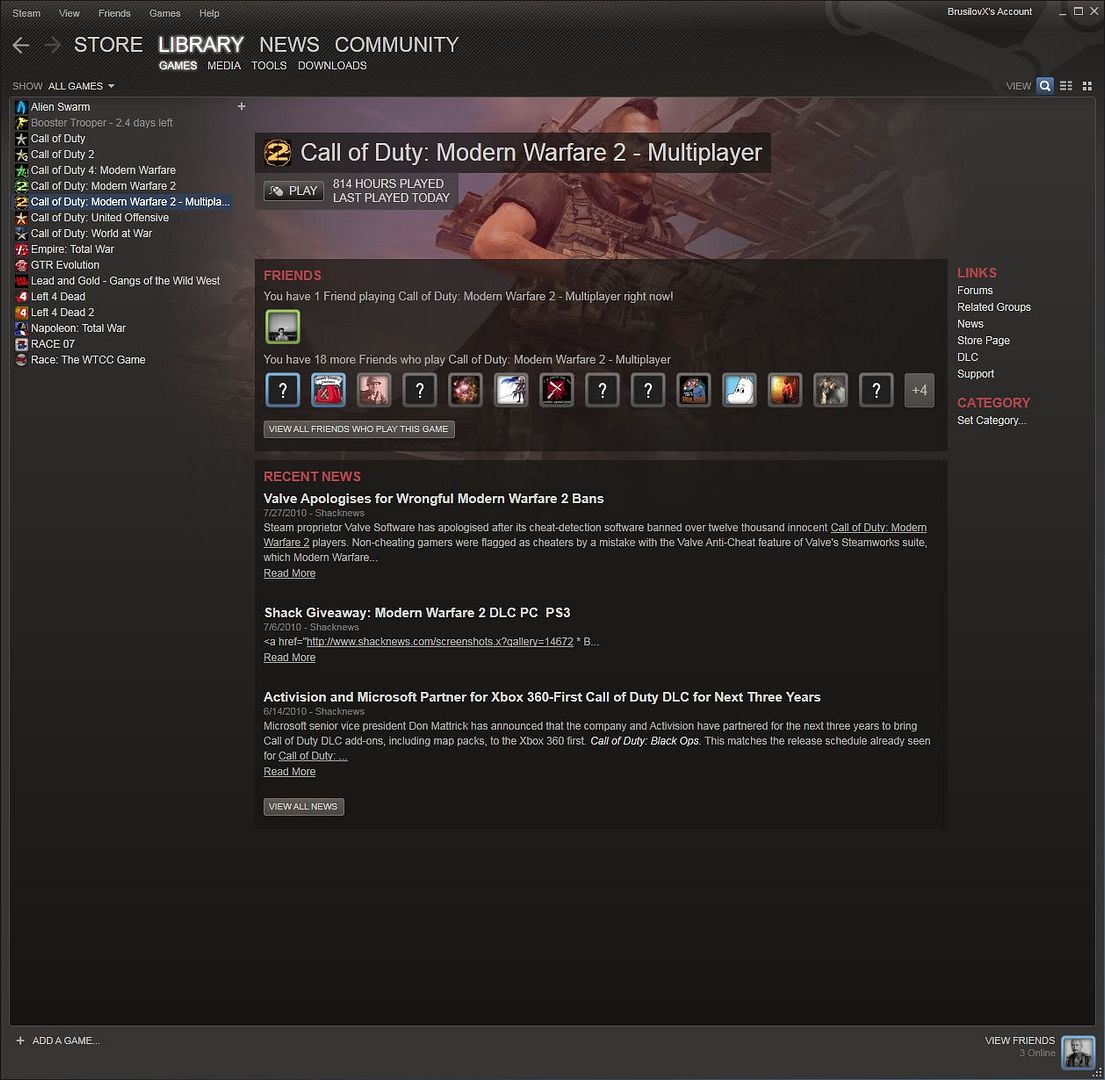1105x1080 pixels.
Task: Open Set Category option
Action: pyautogui.click(x=991, y=421)
